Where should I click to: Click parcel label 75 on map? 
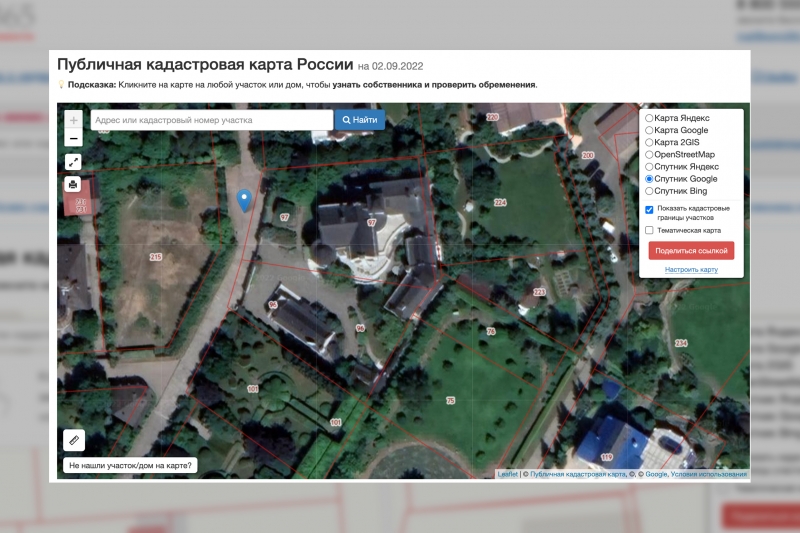tap(451, 401)
